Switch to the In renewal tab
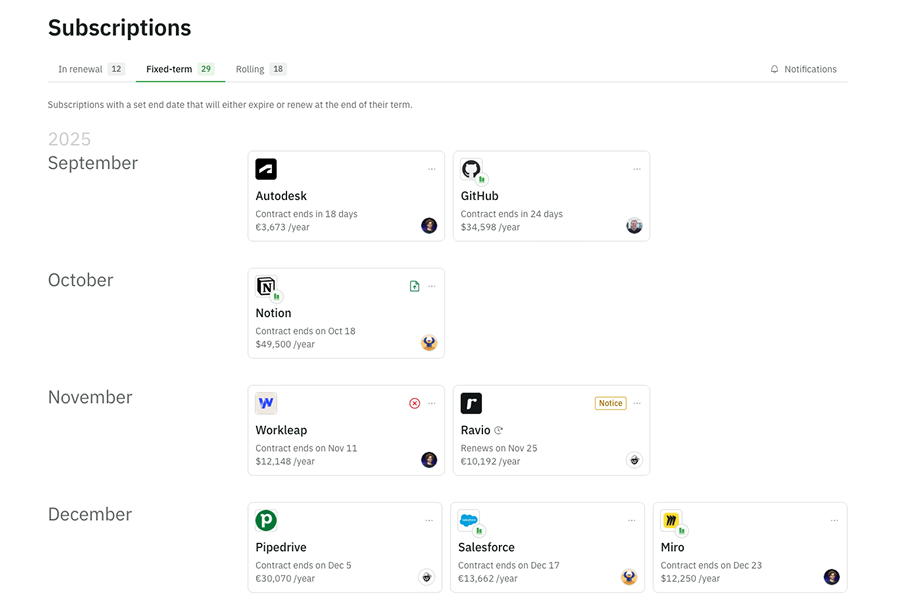900x600 pixels. [90, 69]
